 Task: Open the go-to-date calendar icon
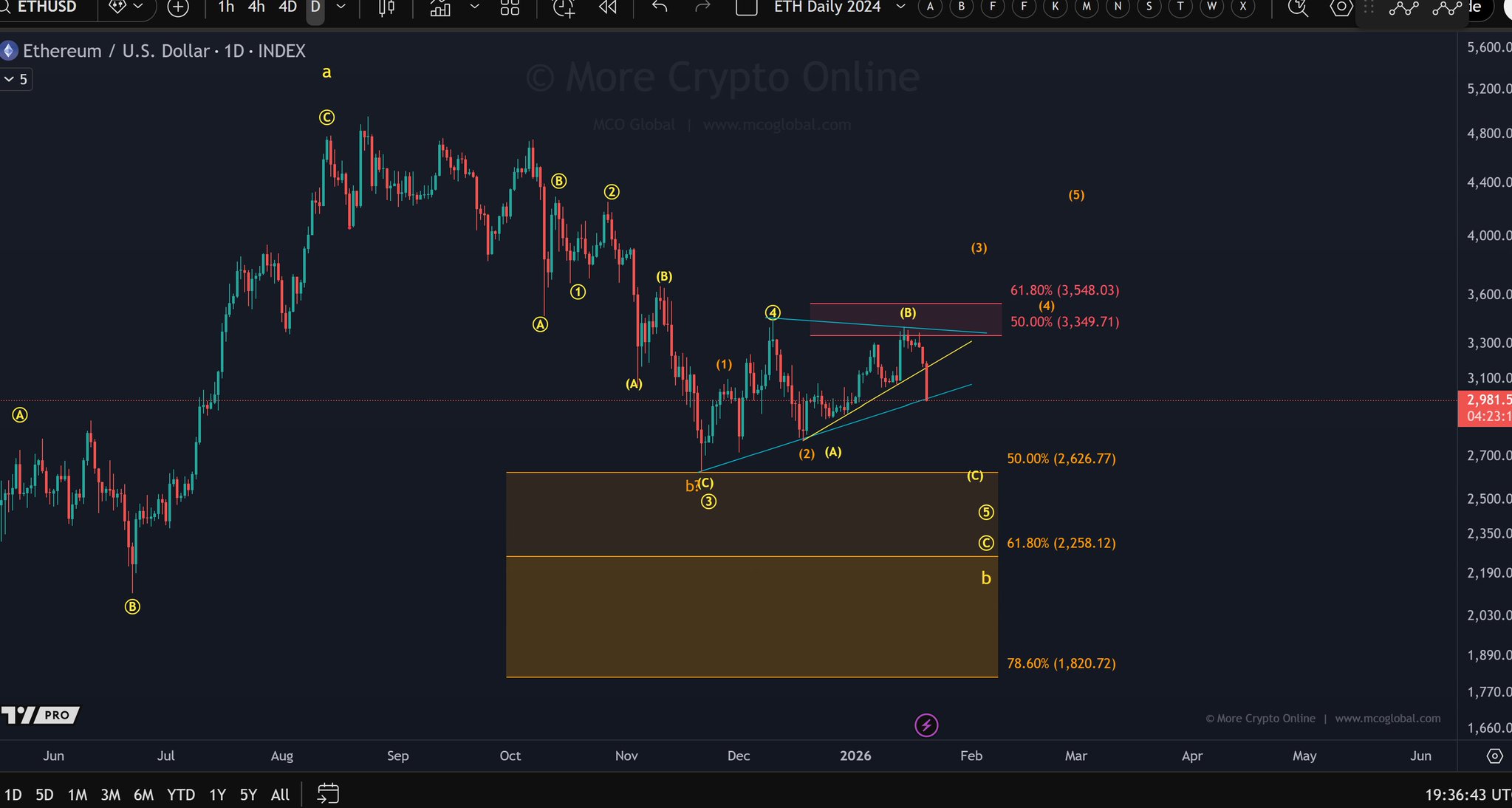328,794
